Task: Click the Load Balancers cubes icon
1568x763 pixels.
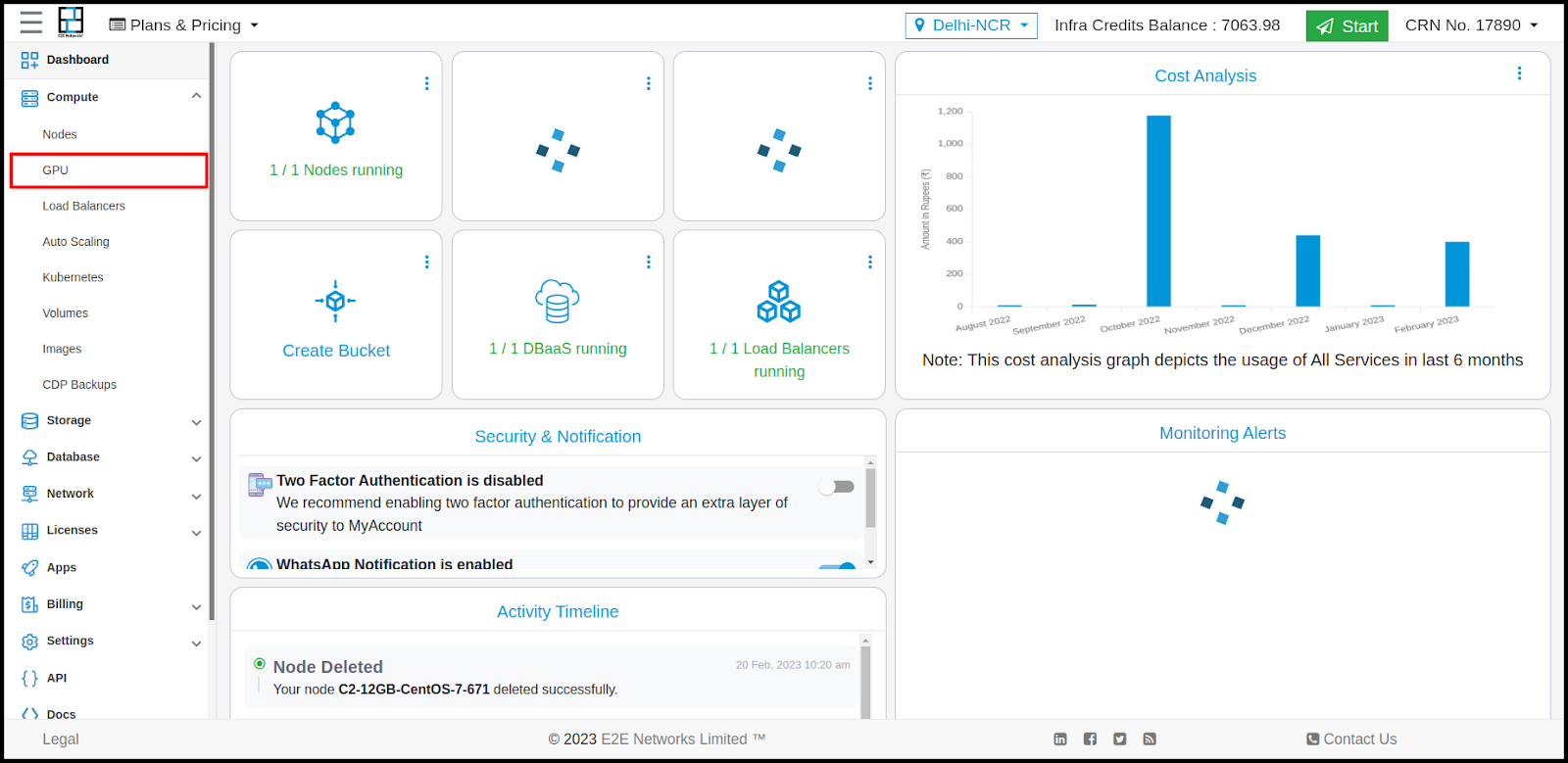Action: (779, 301)
